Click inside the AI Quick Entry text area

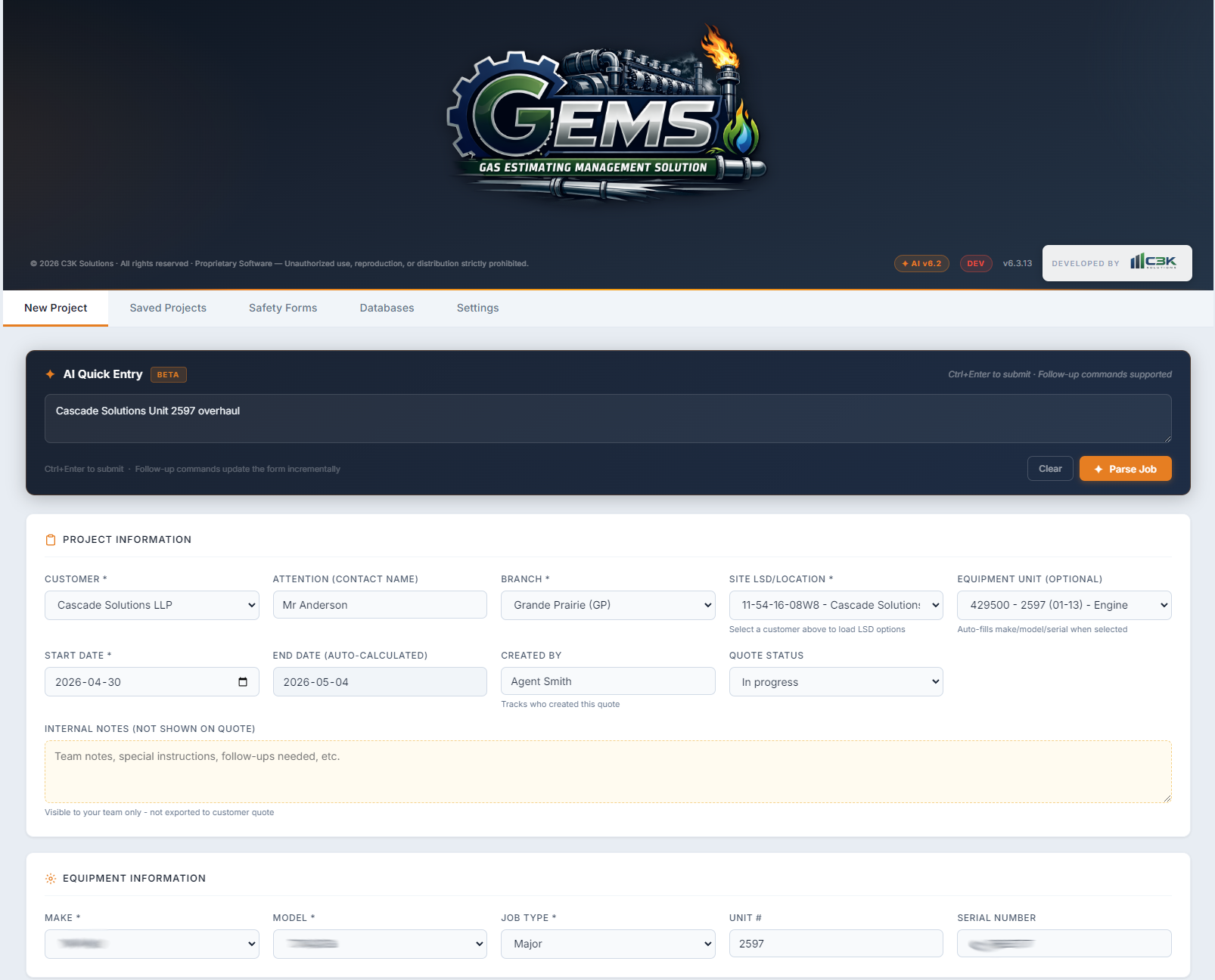point(608,418)
